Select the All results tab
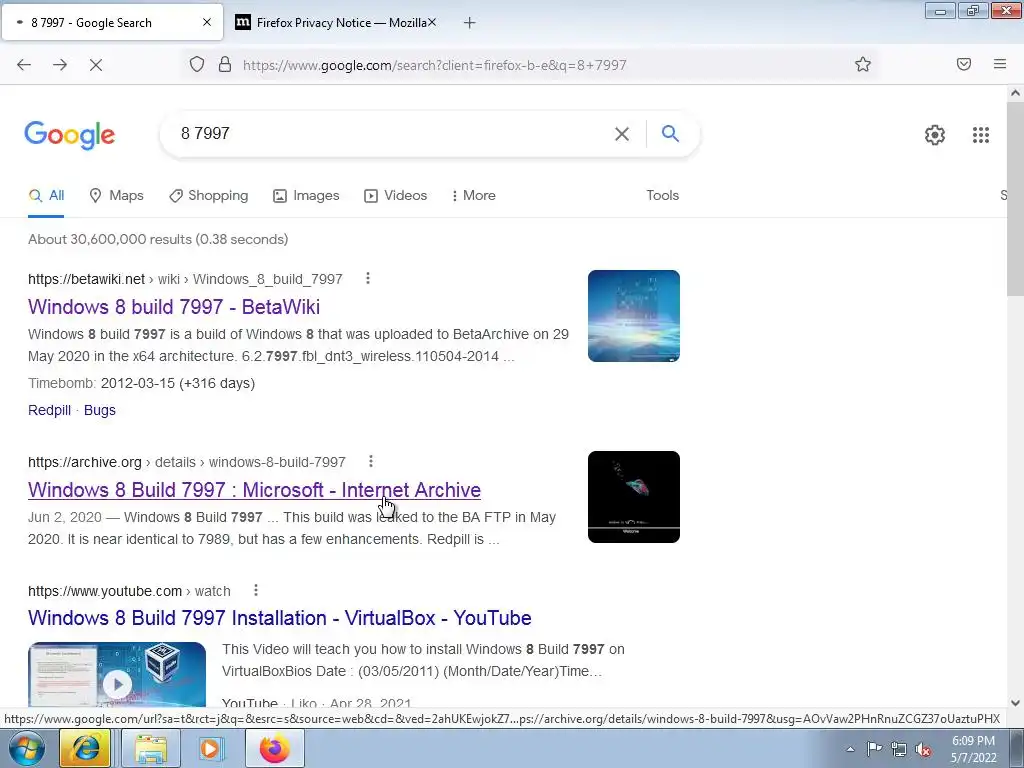1024x768 pixels. tap(46, 195)
